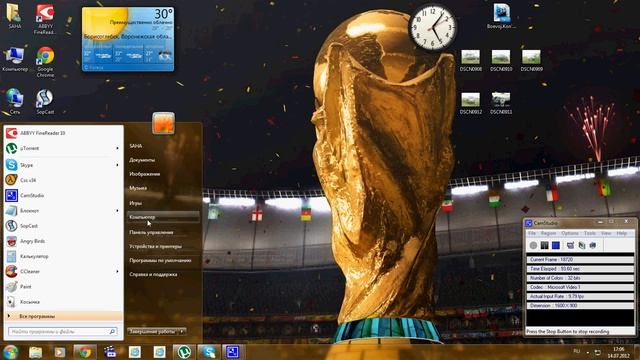The image size is (640, 360).
Task: Click the Toggle View icon in CamStudio toolbar
Action: pyautogui.click(x=570, y=245)
